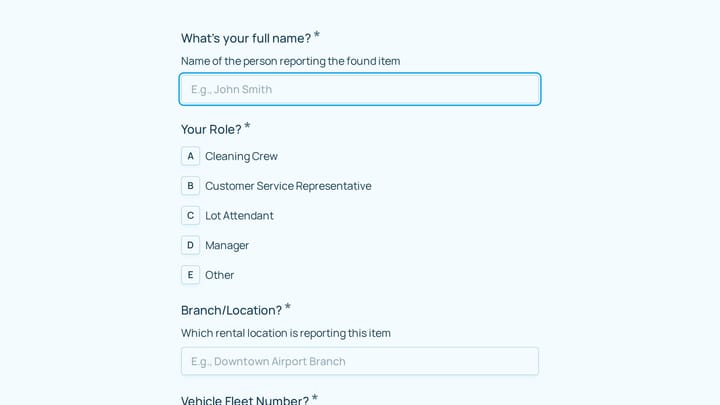Click the required asterisk beside Branch/Location
Viewport: 720px width, 405px height.
point(287,307)
